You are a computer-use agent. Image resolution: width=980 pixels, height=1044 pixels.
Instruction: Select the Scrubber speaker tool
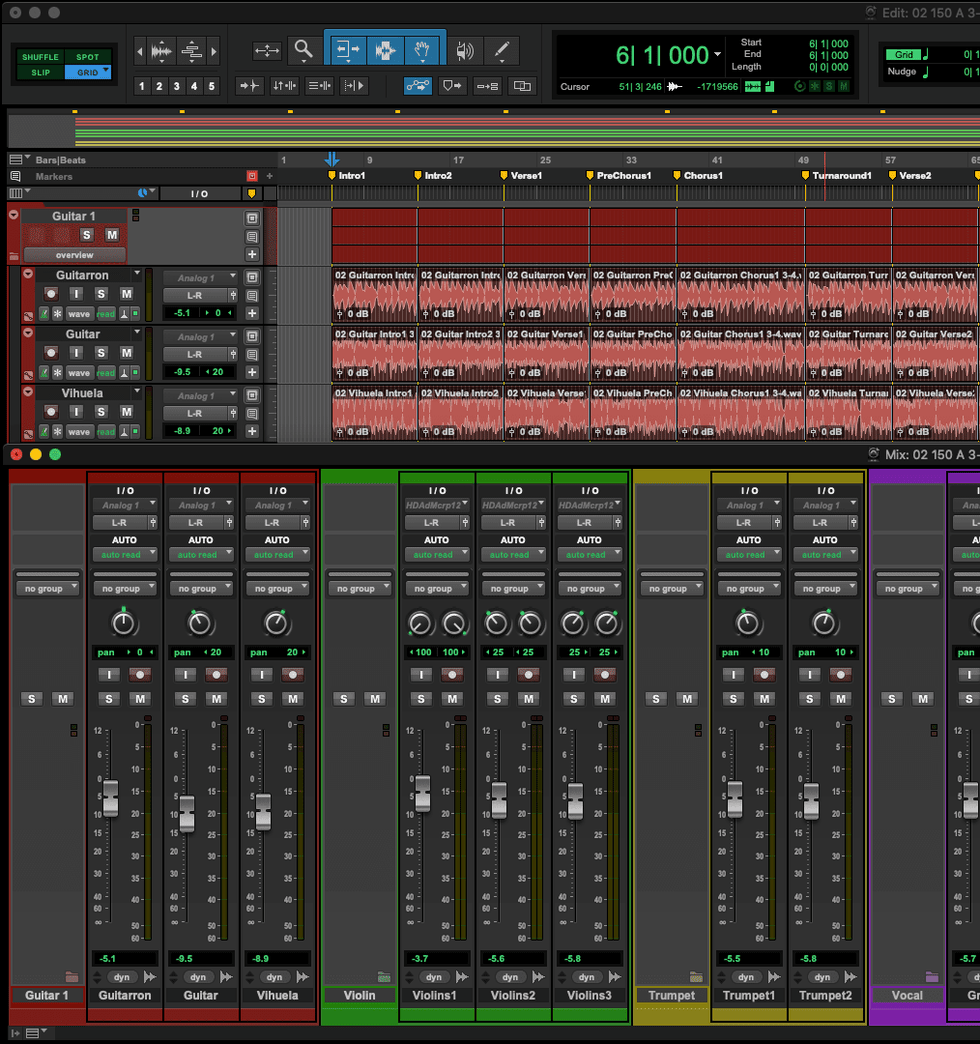point(464,49)
